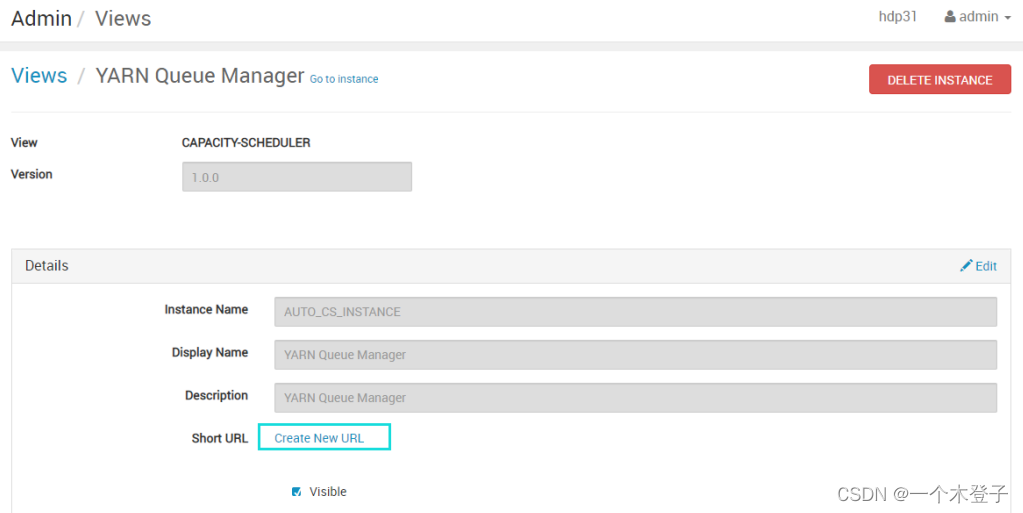Click the Display Name field
Screen dimensions: 1023x513
pyautogui.click(x=635, y=354)
